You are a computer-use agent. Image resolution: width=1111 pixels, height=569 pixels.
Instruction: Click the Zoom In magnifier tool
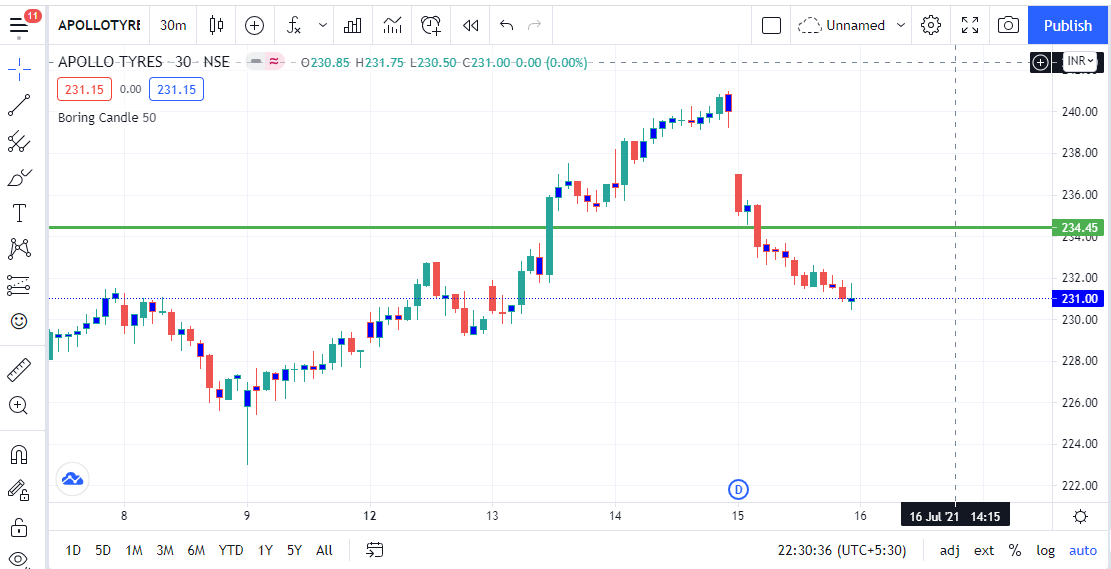click(19, 406)
